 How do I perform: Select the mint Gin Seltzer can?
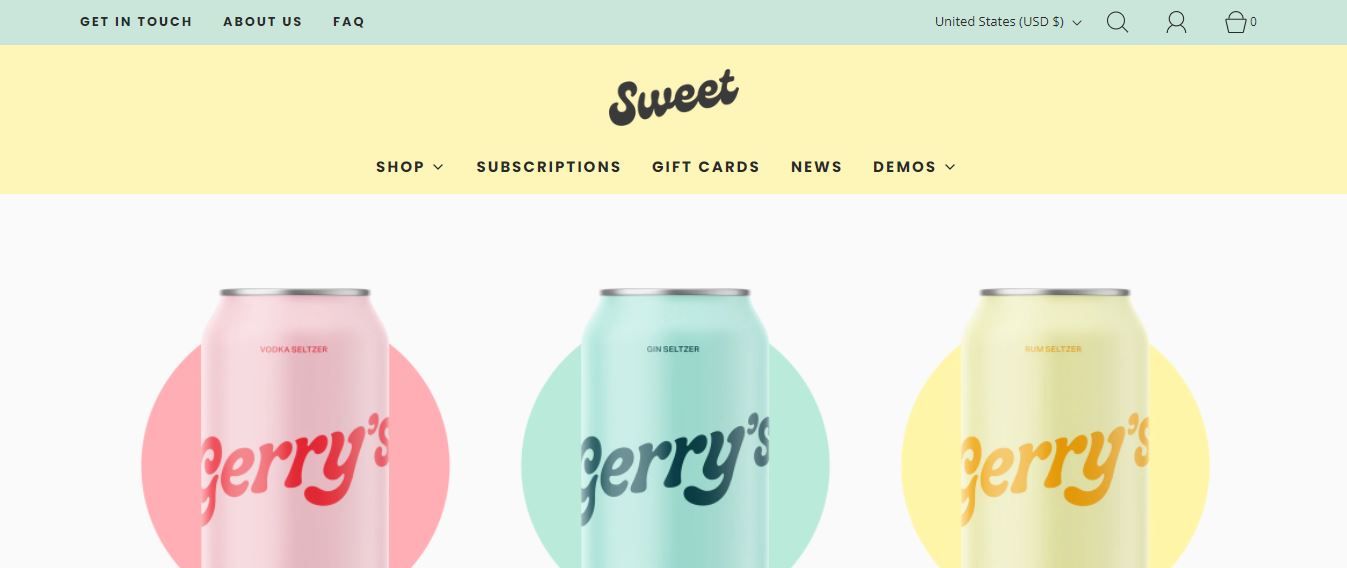tap(674, 428)
